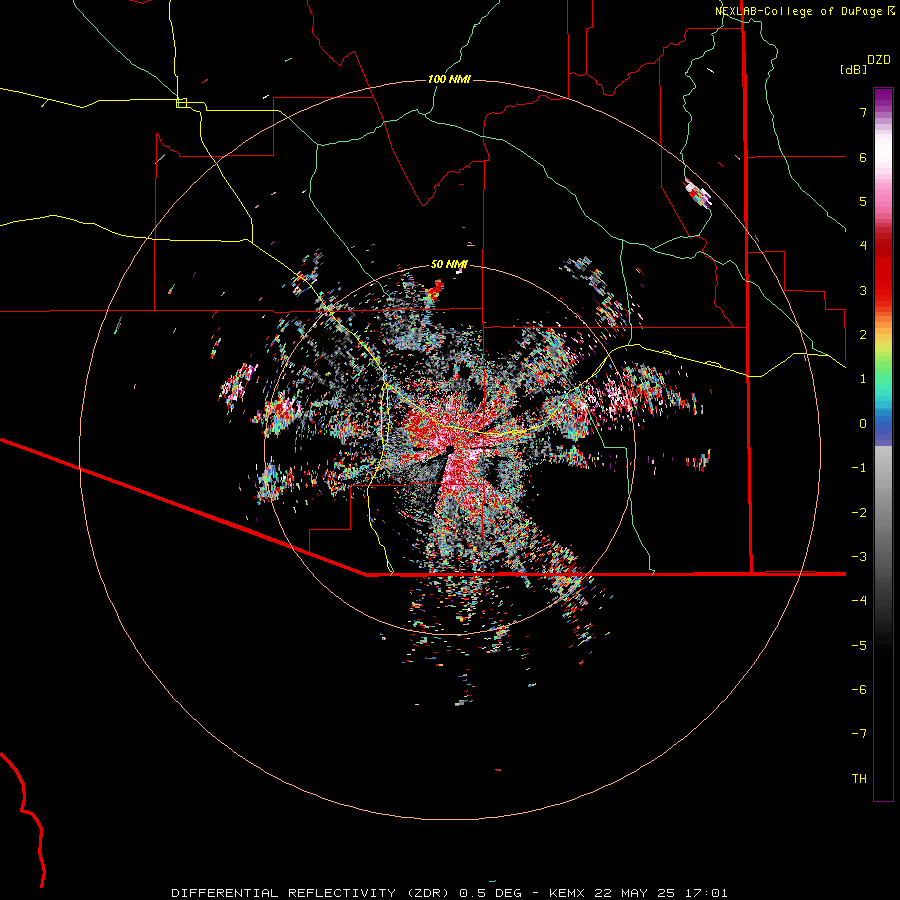Click the -3 value on color scale

coord(859,556)
